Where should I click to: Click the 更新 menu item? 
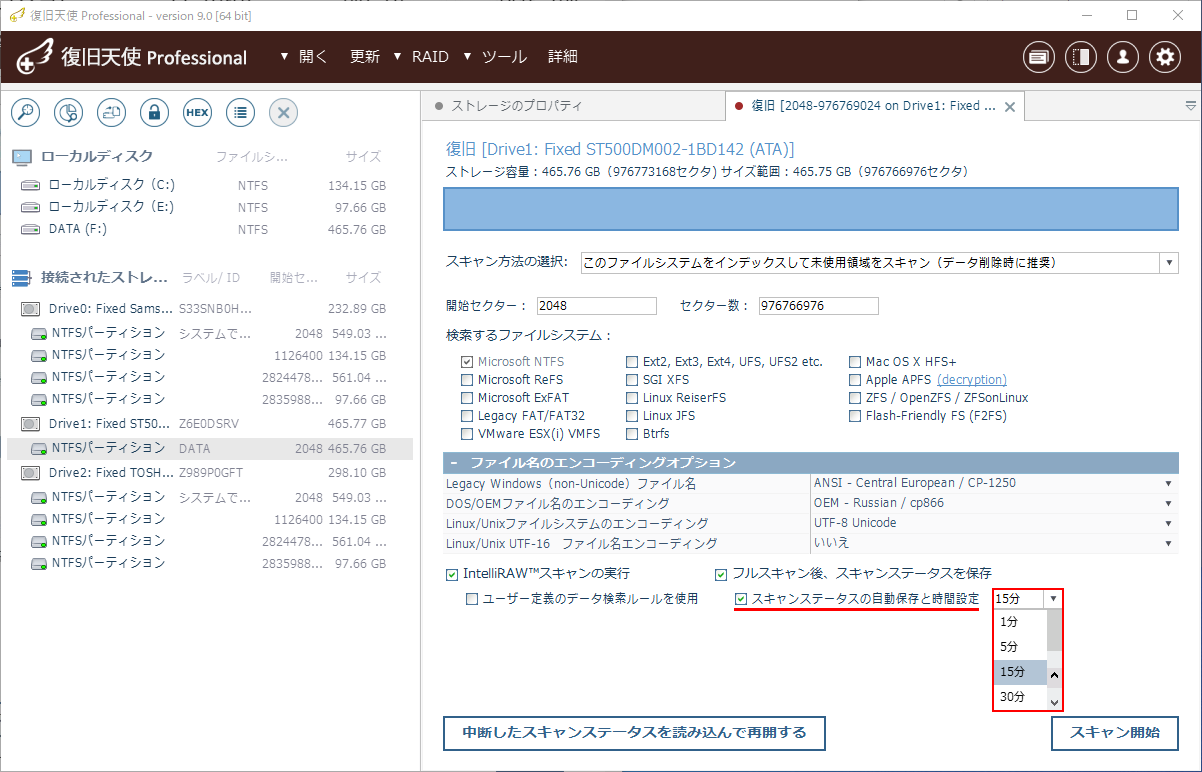coord(365,57)
